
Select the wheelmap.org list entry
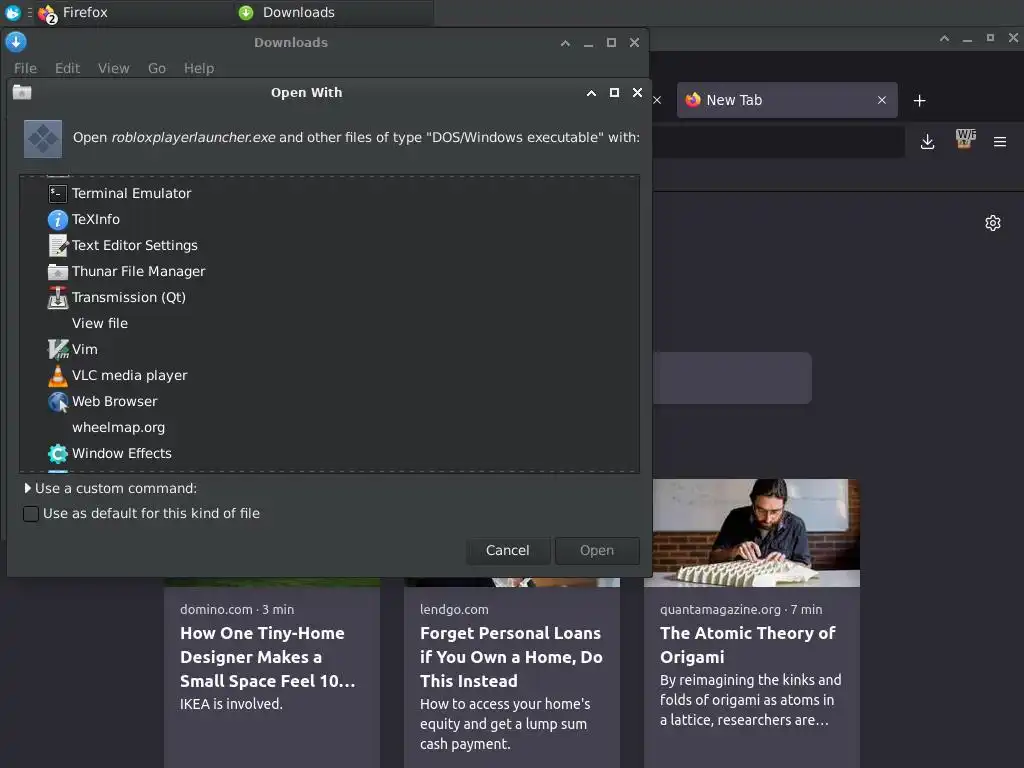(x=118, y=428)
